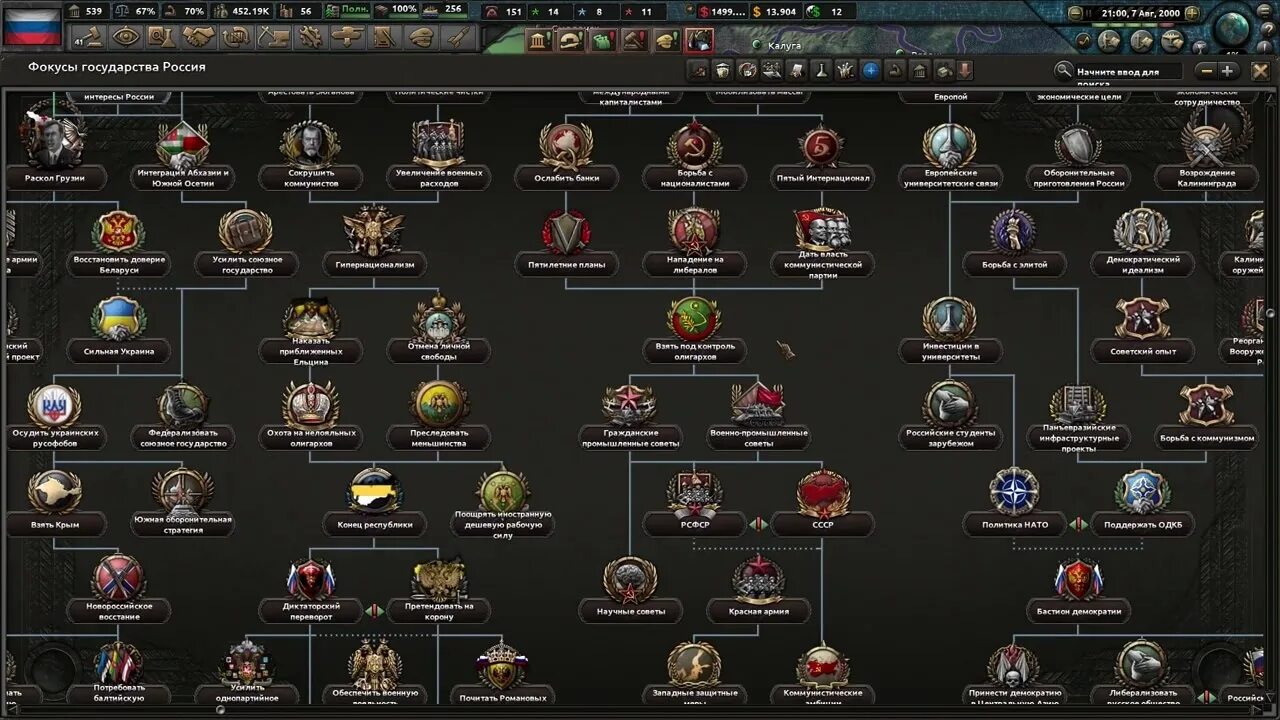The height and width of the screenshot is (720, 1280).
Task: Open the officer cap button
Action: click(x=421, y=37)
